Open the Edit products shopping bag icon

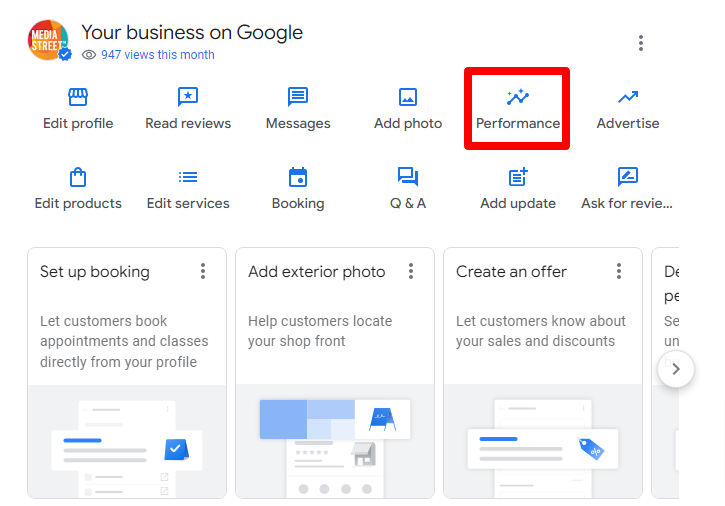[x=78, y=177]
